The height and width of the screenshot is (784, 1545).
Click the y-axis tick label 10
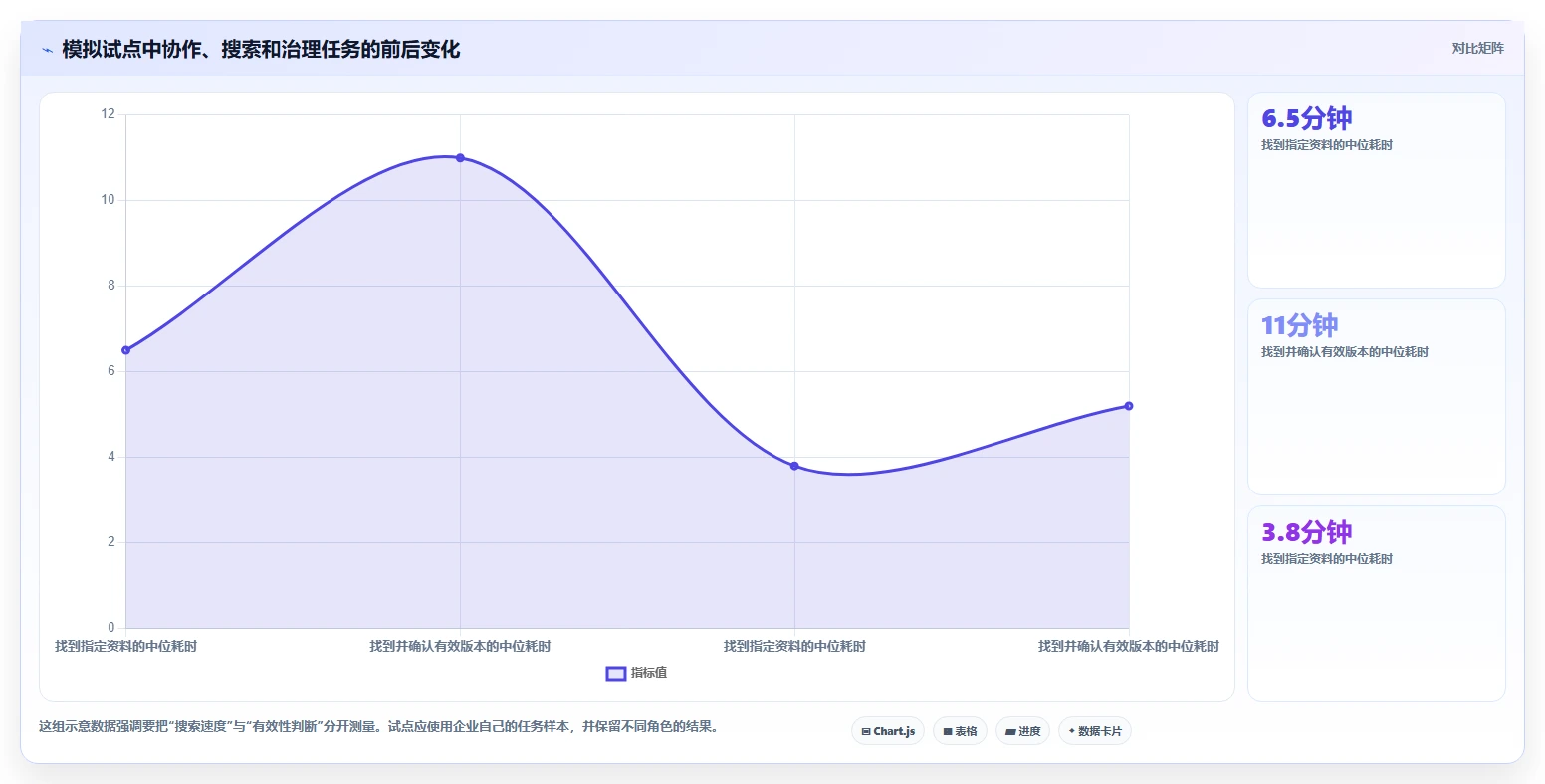[109, 200]
